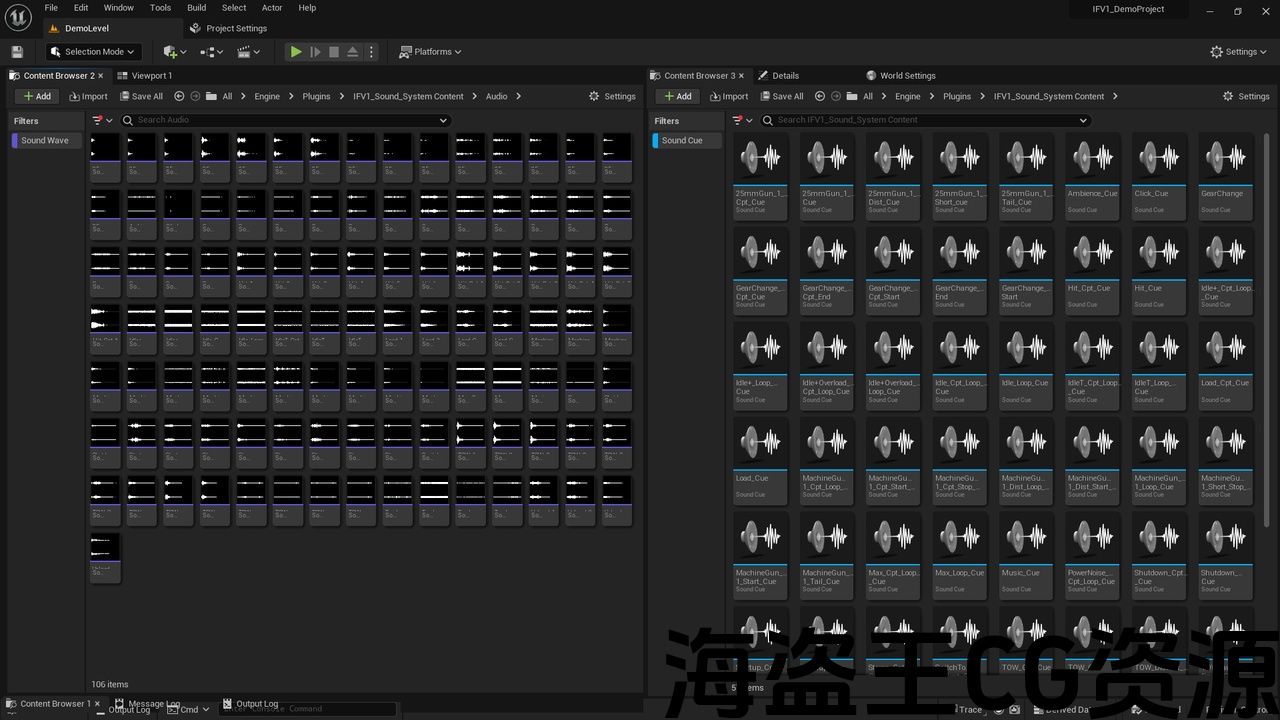Open the Selection Mode dropdown
Image resolution: width=1280 pixels, height=720 pixels.
(x=93, y=52)
